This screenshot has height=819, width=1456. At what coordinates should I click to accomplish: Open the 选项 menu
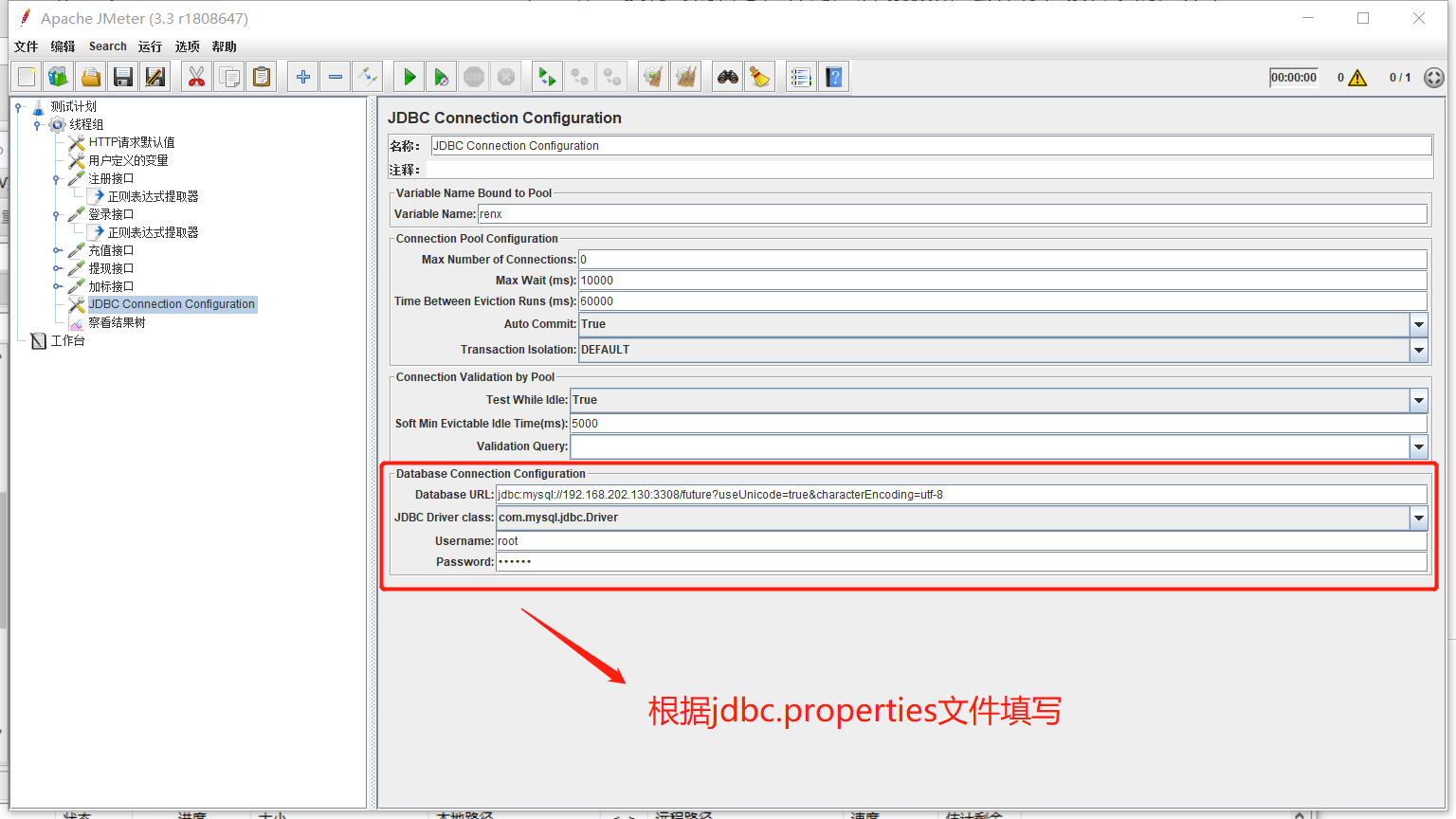point(187,46)
